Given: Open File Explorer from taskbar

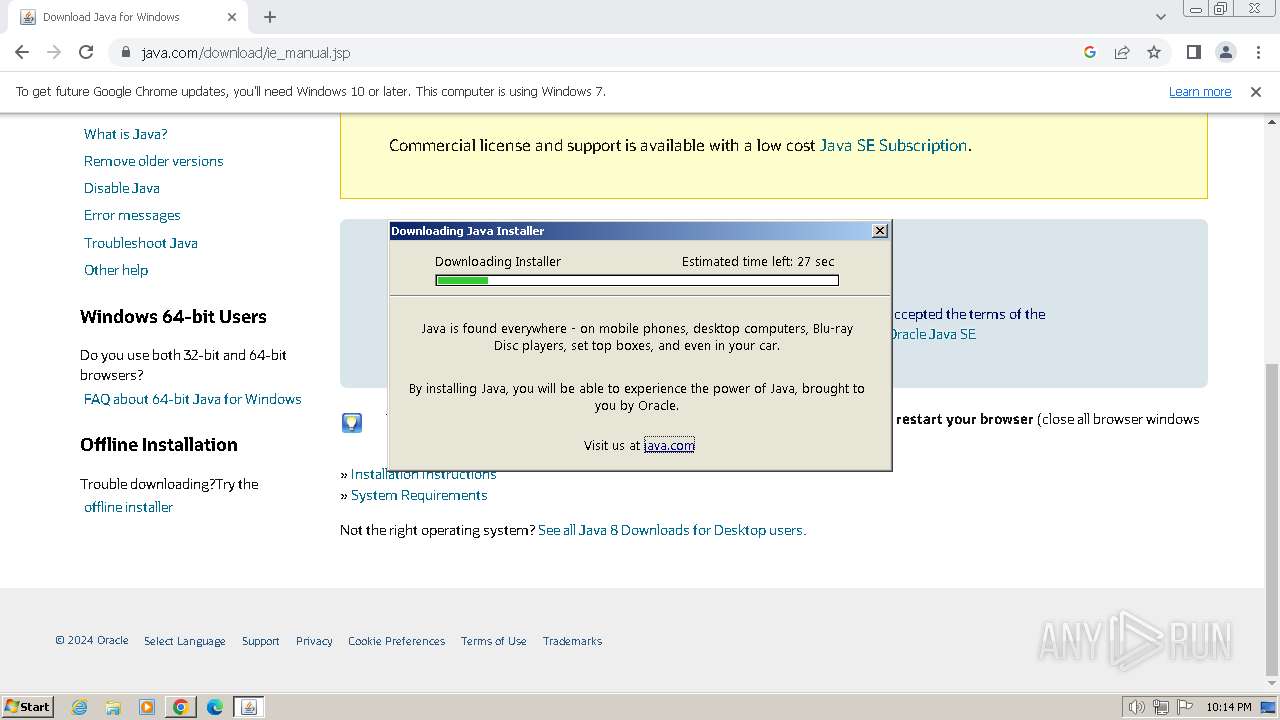Looking at the screenshot, I should point(113,707).
